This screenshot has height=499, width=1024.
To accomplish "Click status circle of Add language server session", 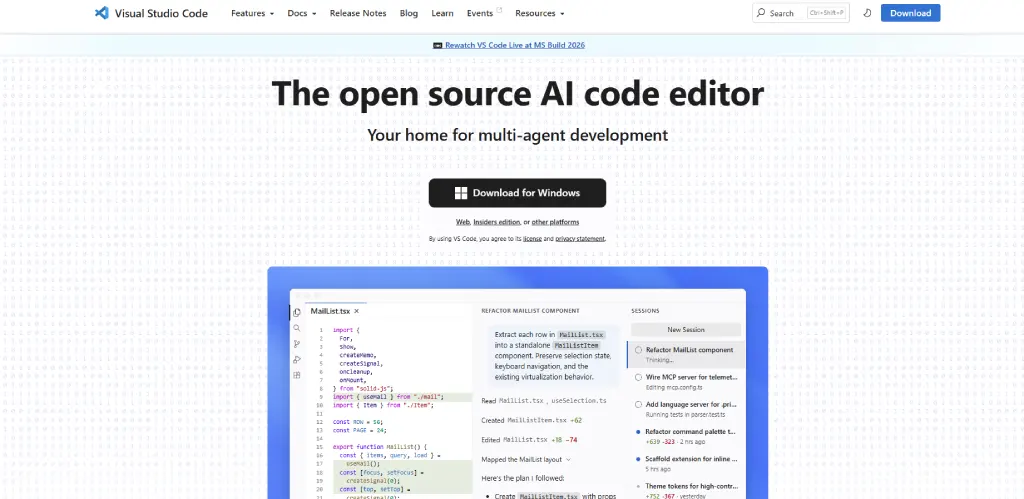I will [638, 404].
